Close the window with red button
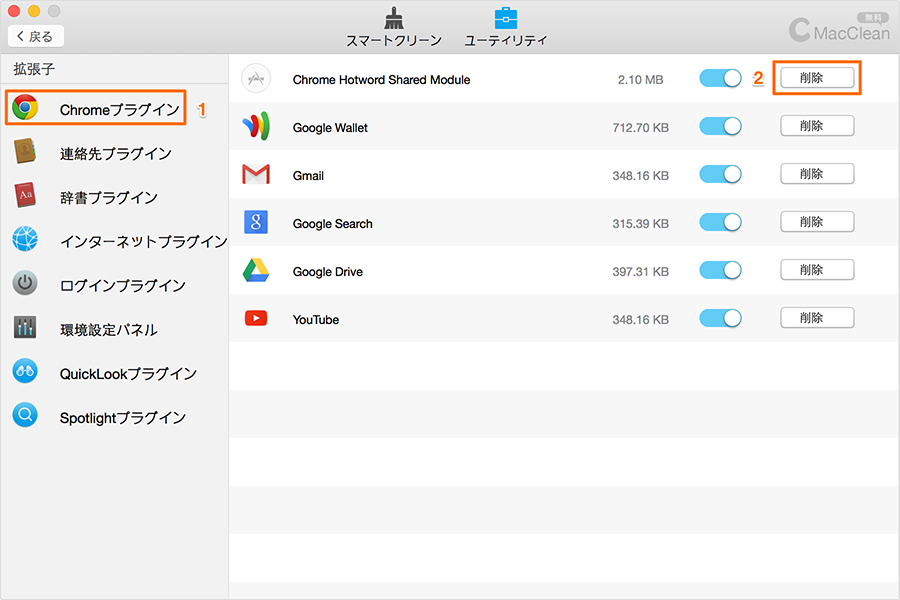 14,10
